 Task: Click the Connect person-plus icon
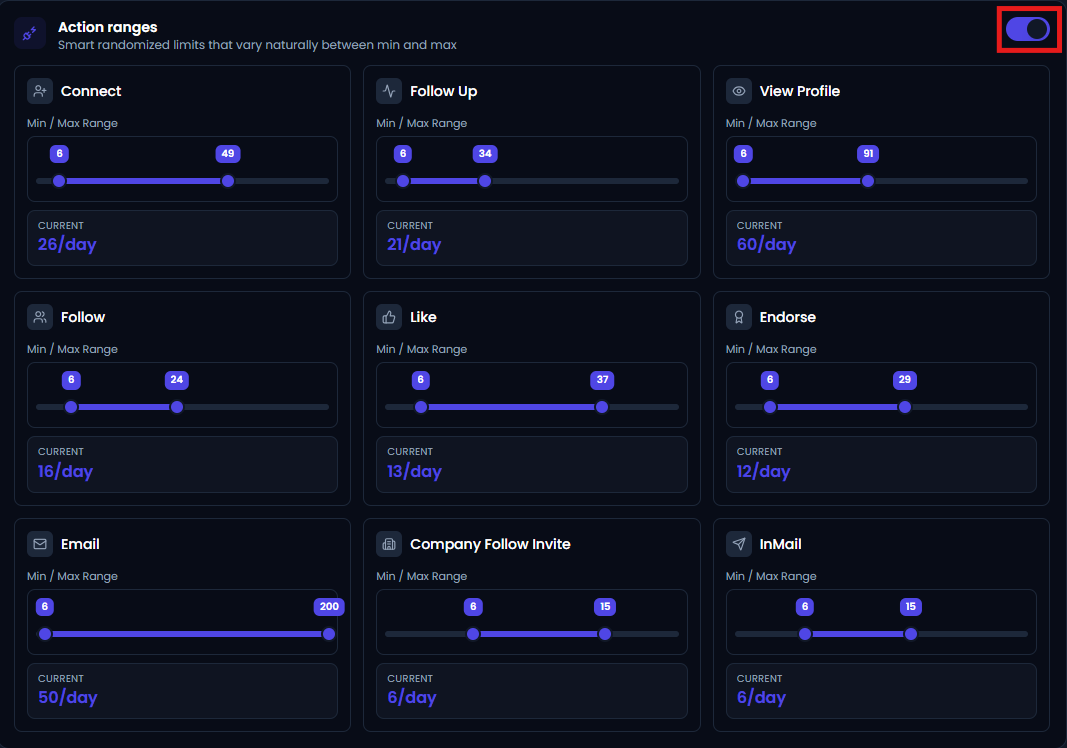[40, 91]
